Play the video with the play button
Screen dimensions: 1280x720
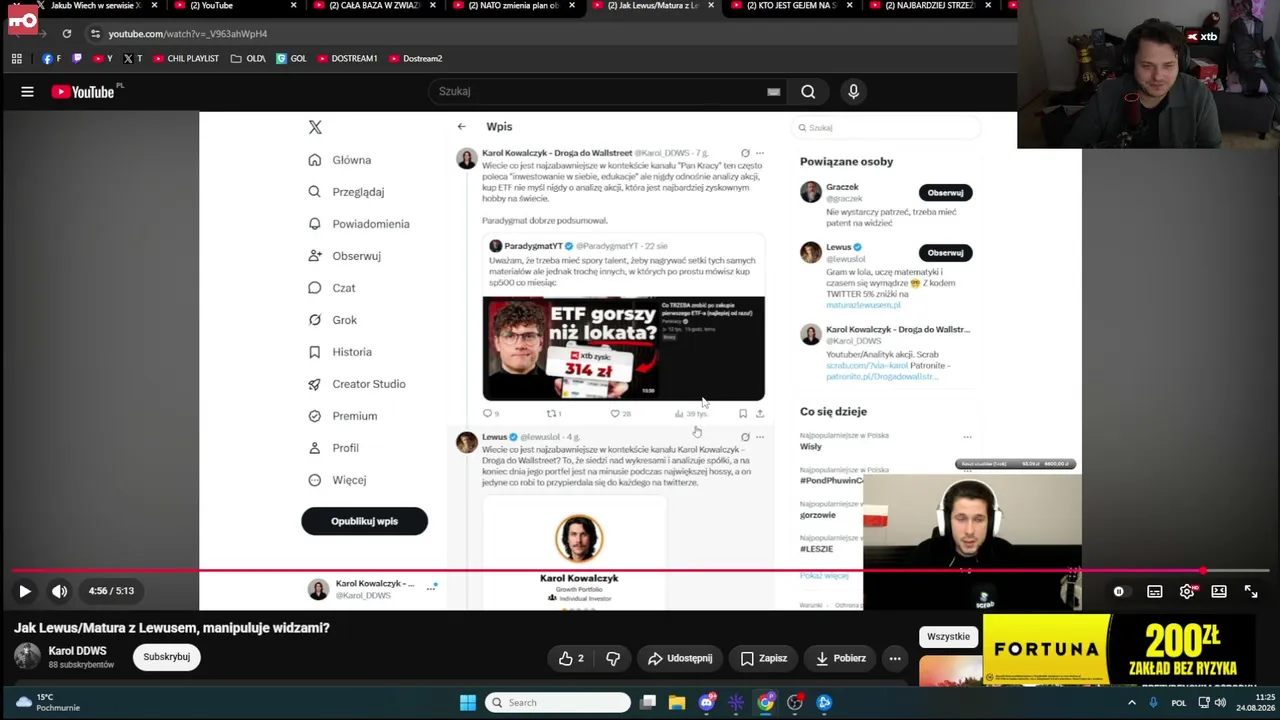click(25, 591)
